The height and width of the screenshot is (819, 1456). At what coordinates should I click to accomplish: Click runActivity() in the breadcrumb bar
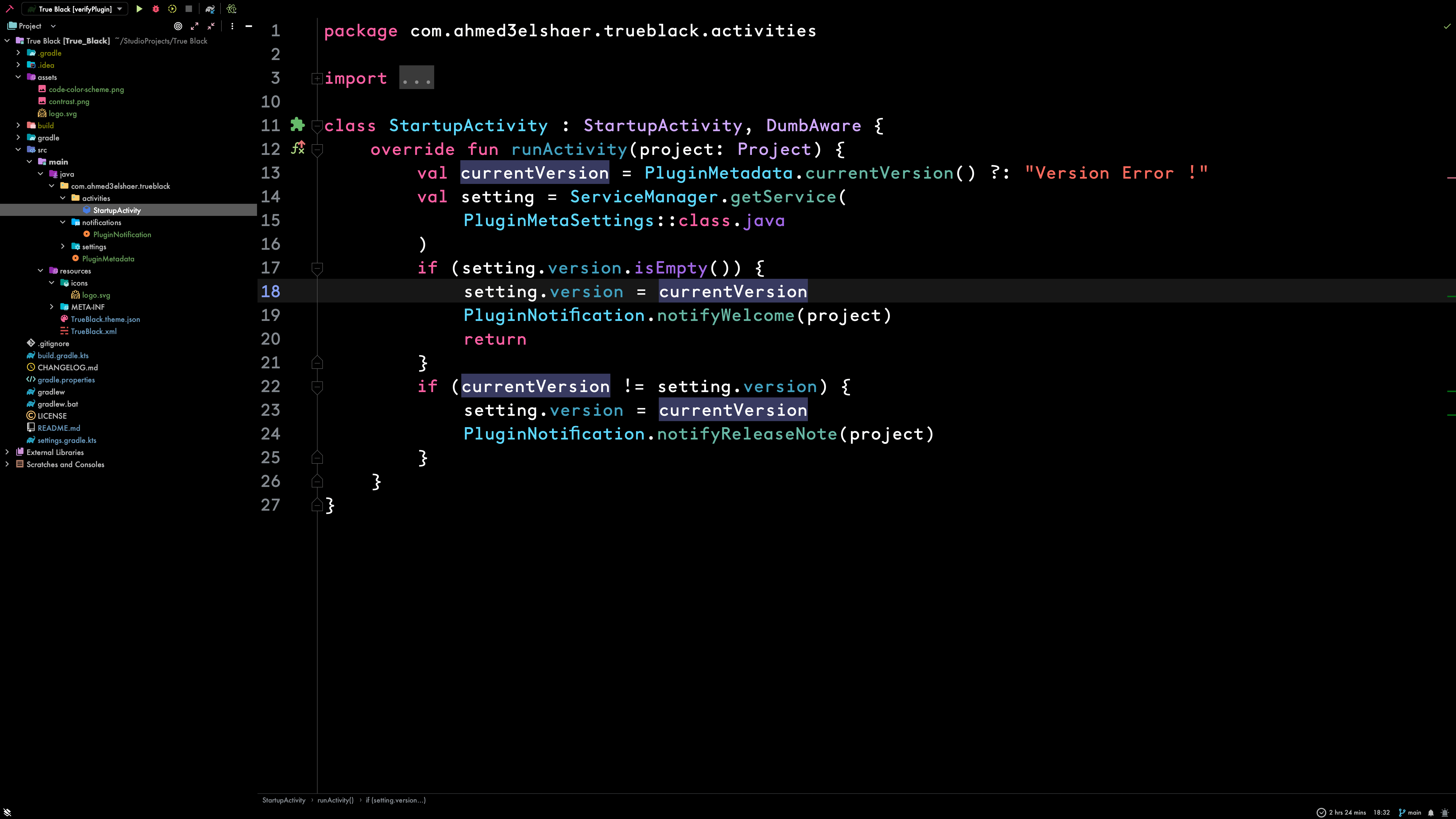[335, 800]
